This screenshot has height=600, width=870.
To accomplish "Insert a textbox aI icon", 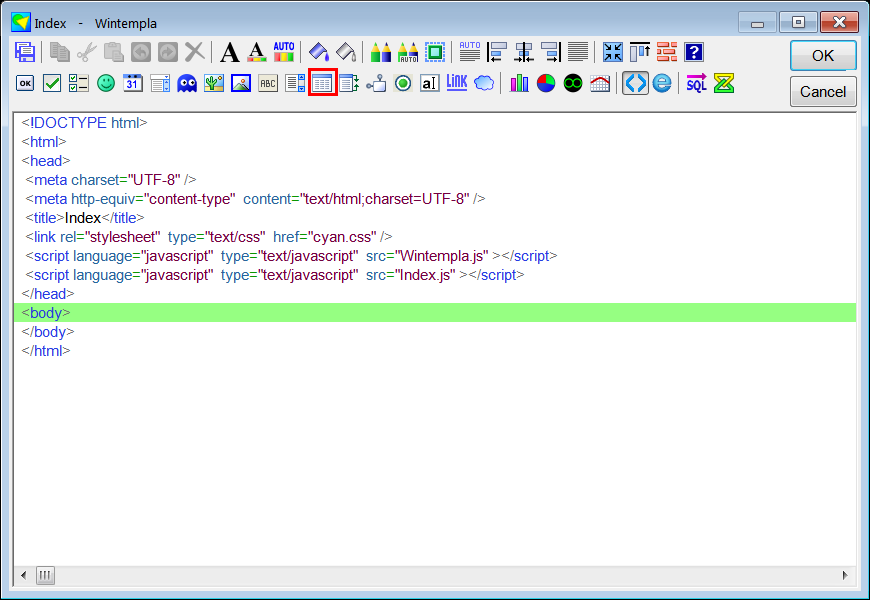I will tap(430, 84).
